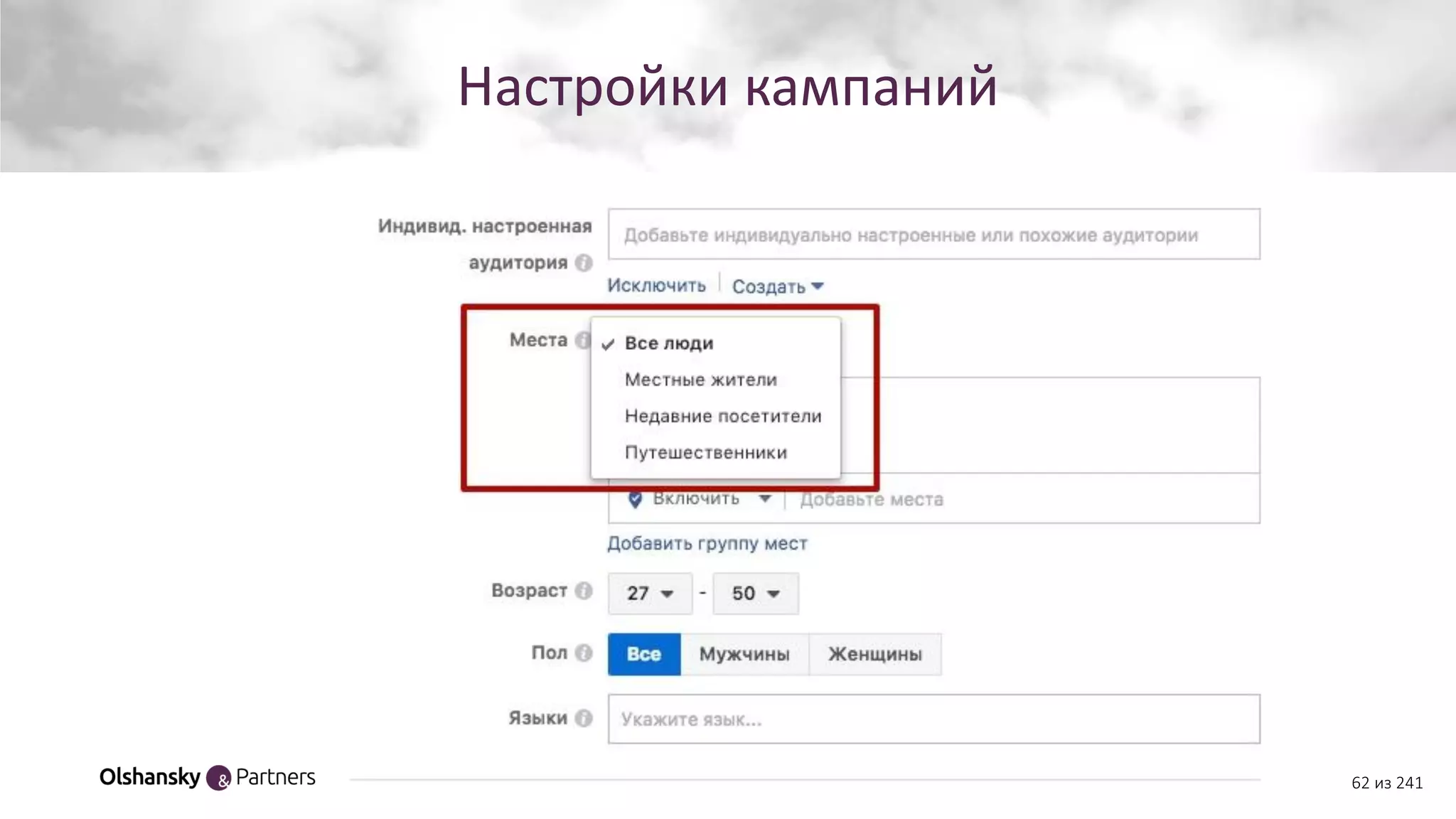The image size is (1456, 819).
Task: Click the info icon next to Языки
Action: pos(584,718)
